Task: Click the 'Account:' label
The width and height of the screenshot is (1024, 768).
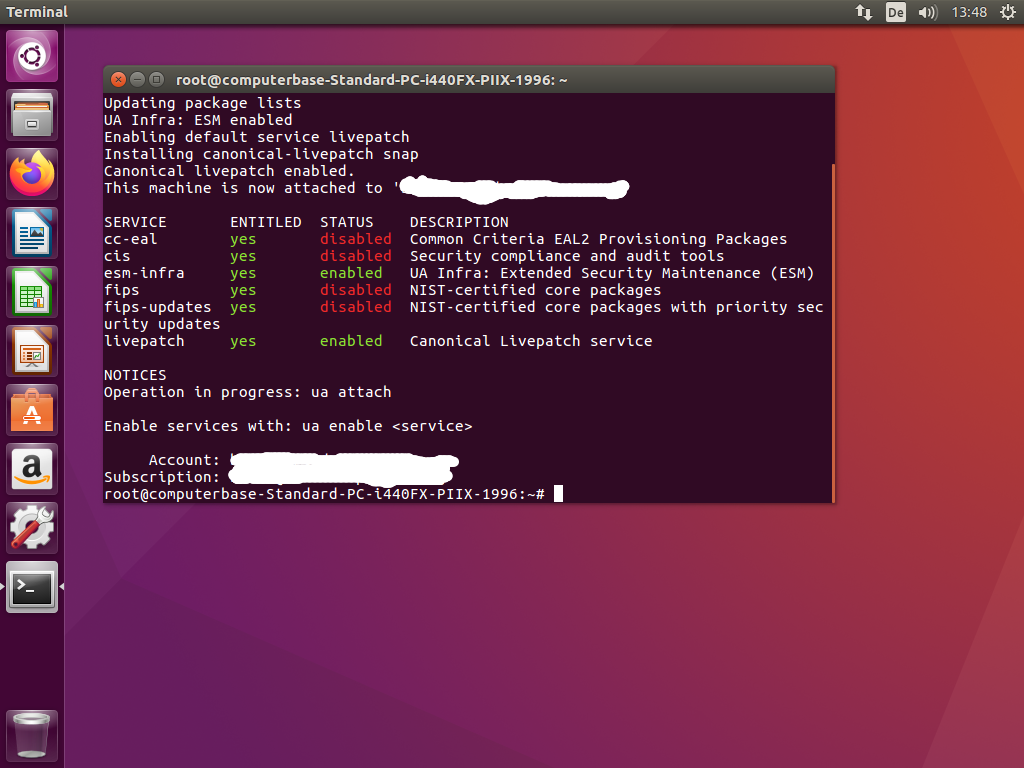Action: click(x=184, y=460)
